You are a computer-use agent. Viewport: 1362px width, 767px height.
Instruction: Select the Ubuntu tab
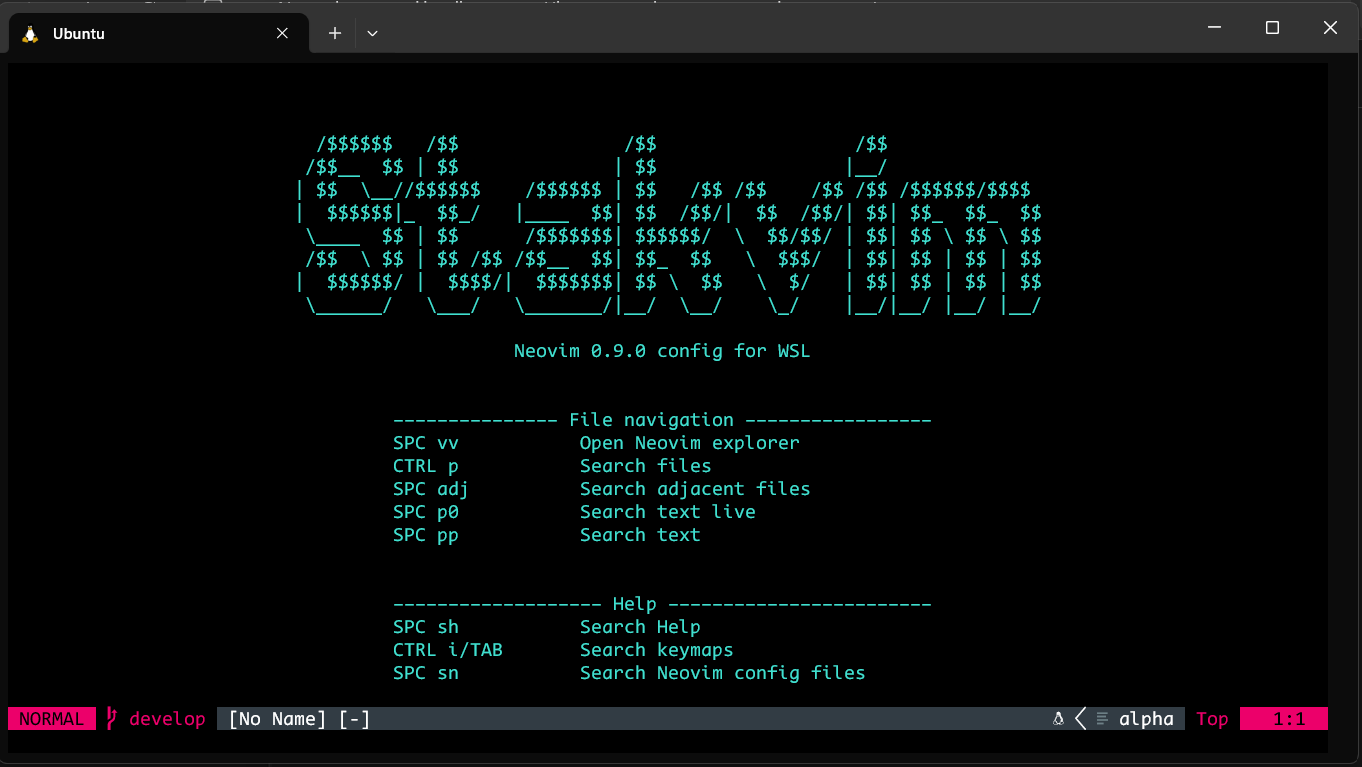[x=156, y=33]
